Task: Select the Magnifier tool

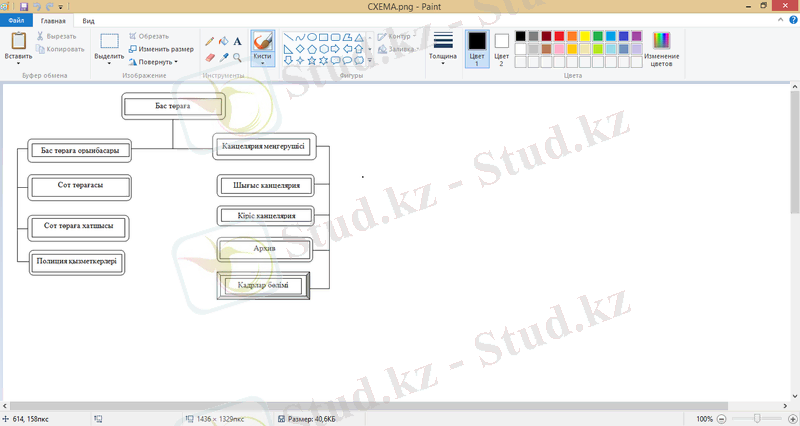Action: point(237,58)
